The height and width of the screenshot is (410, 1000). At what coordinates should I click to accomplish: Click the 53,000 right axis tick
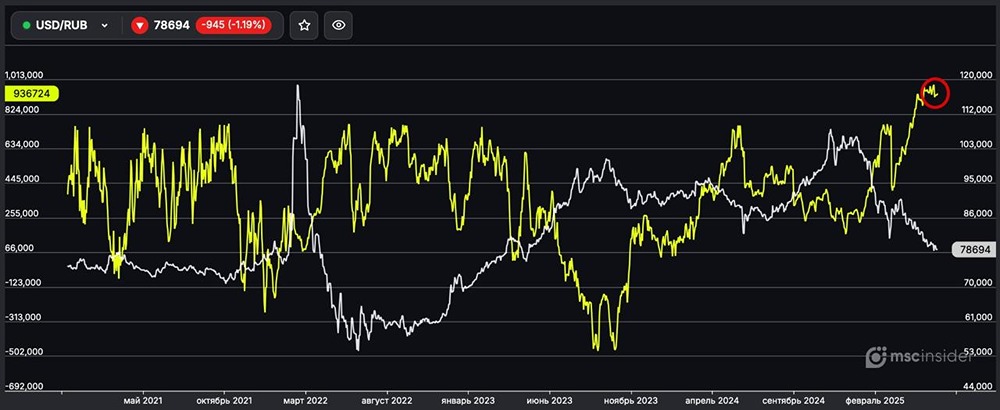tap(978, 352)
